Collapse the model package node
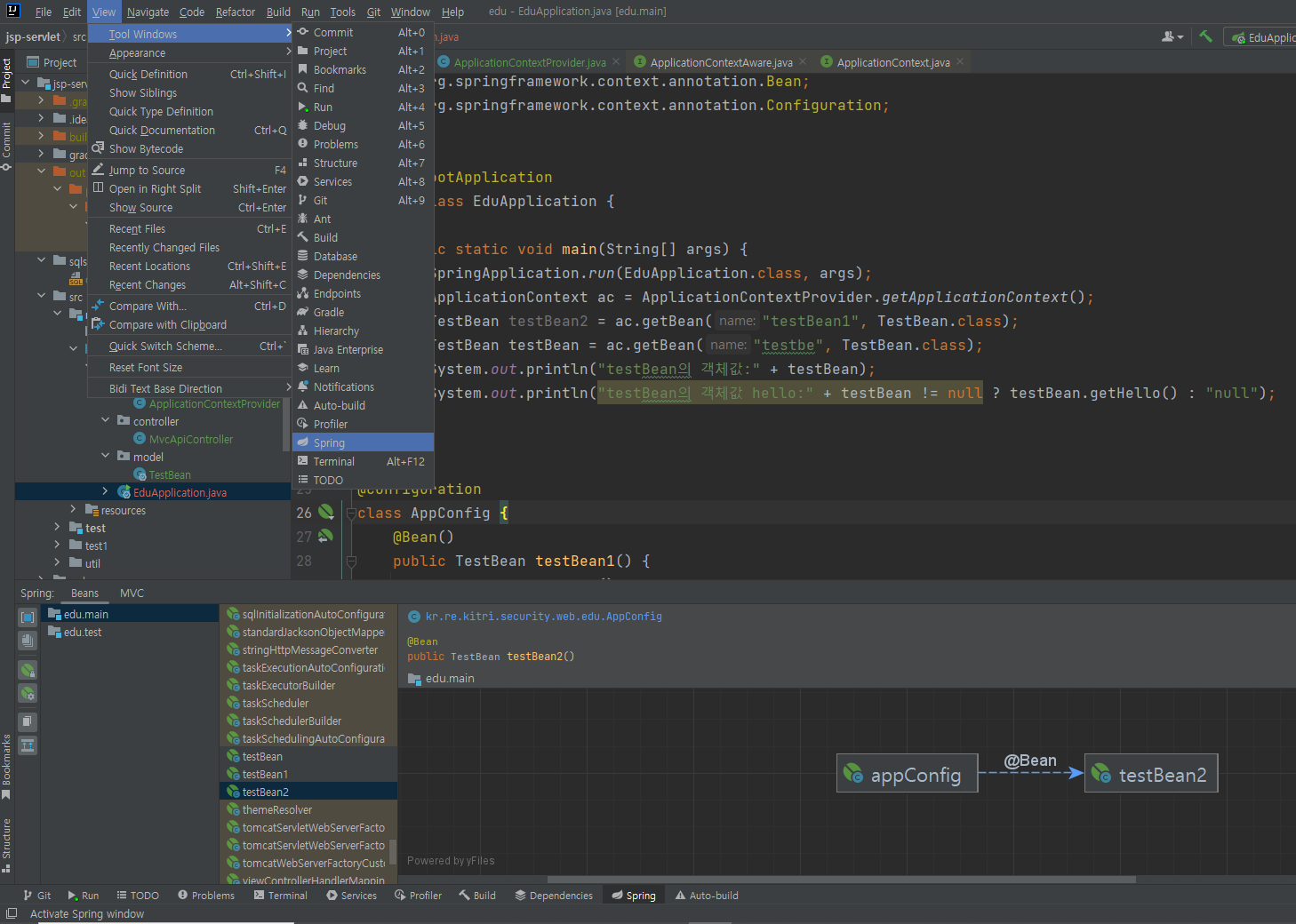Viewport: 1296px width, 924px height. pos(105,456)
